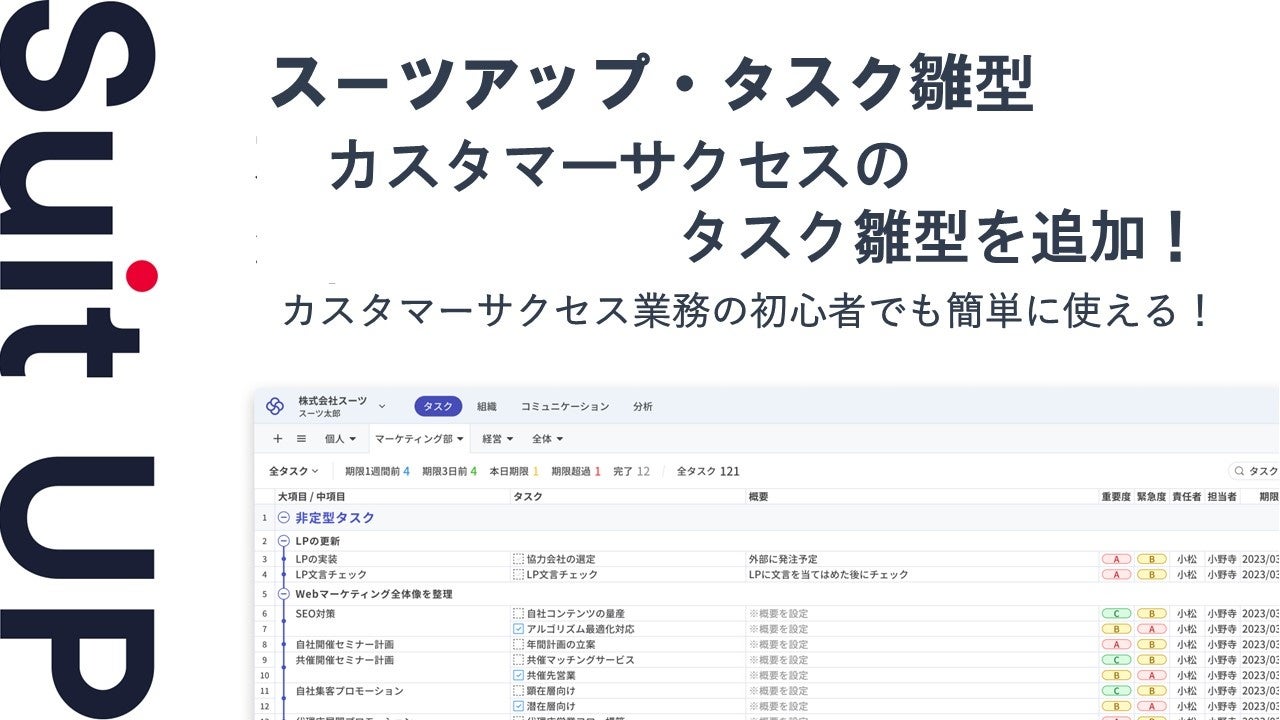Click importance badge A in 協力会社の選定 row
The width and height of the screenshot is (1280, 720).
coord(1116,559)
